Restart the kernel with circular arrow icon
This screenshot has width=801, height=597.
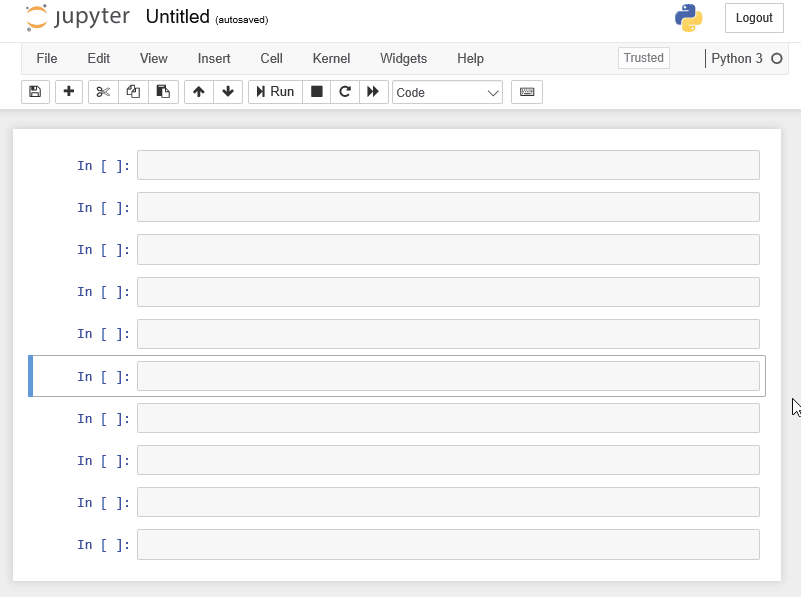(345, 92)
